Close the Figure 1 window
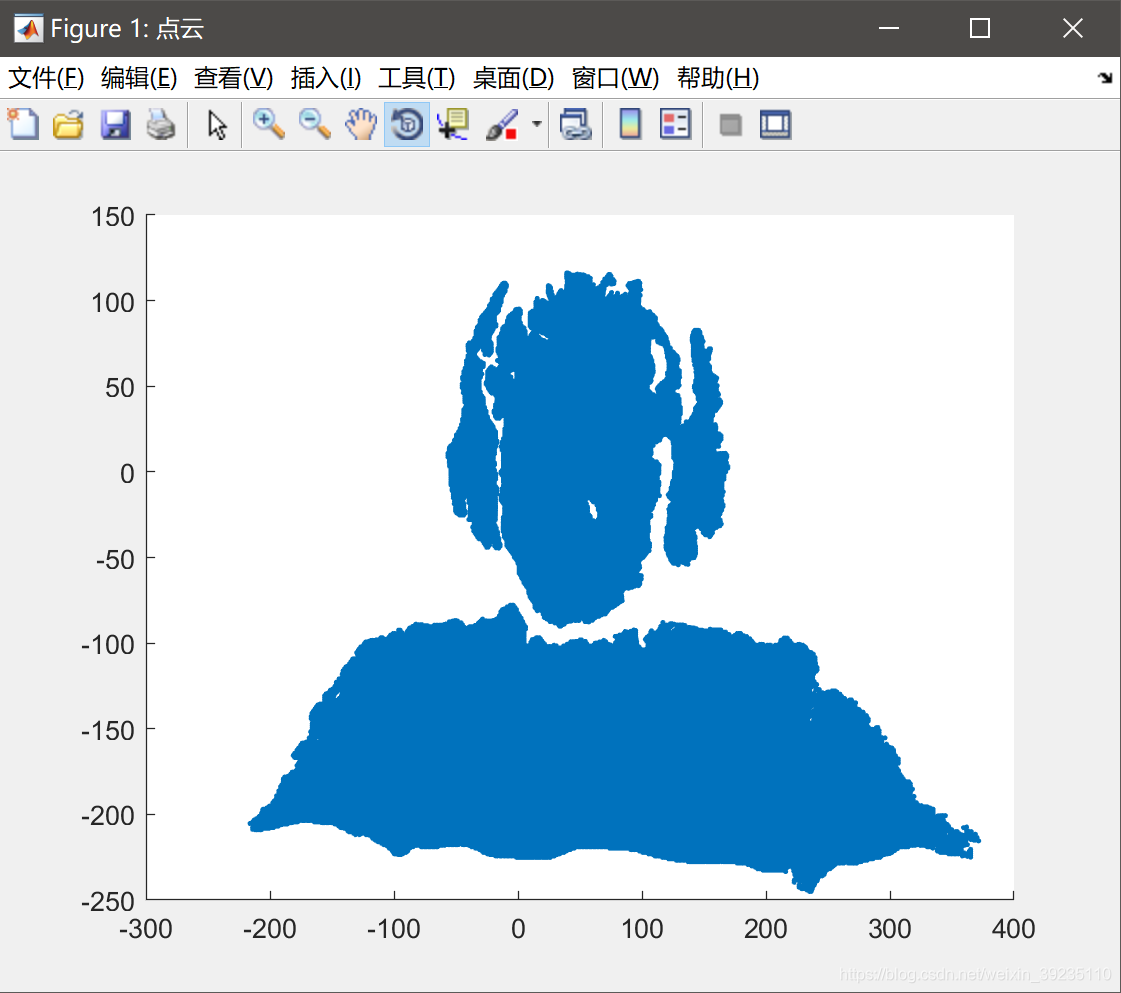Viewport: 1121px width, 993px height. (x=1072, y=29)
